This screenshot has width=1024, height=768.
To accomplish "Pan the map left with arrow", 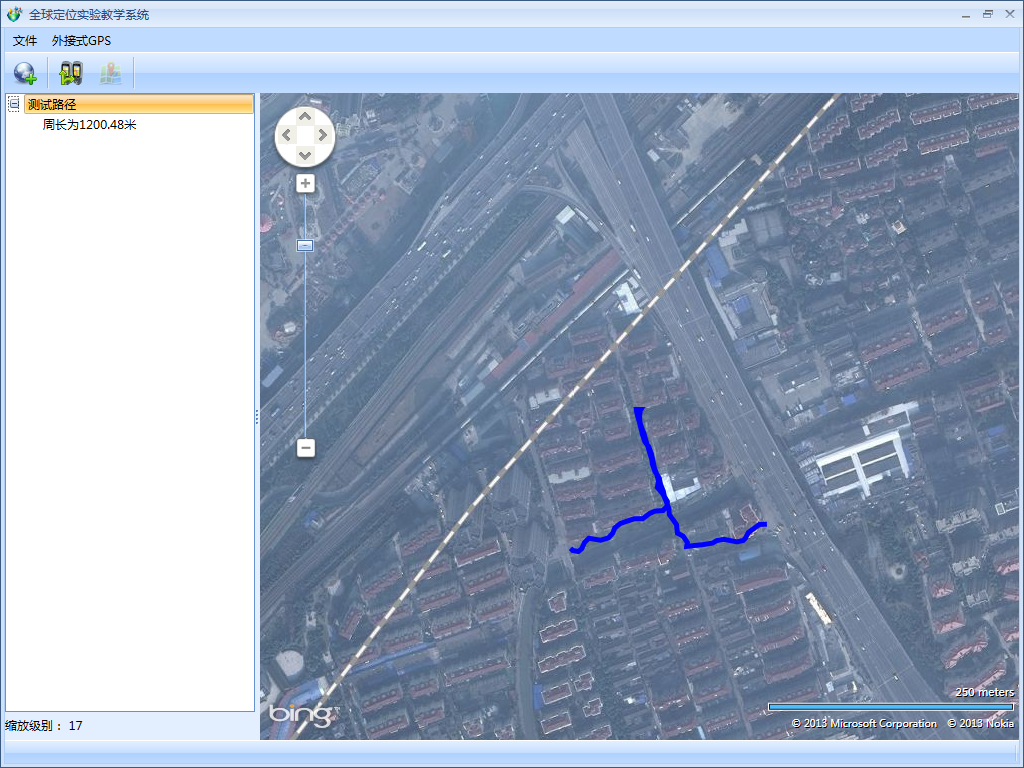I will [x=286, y=135].
